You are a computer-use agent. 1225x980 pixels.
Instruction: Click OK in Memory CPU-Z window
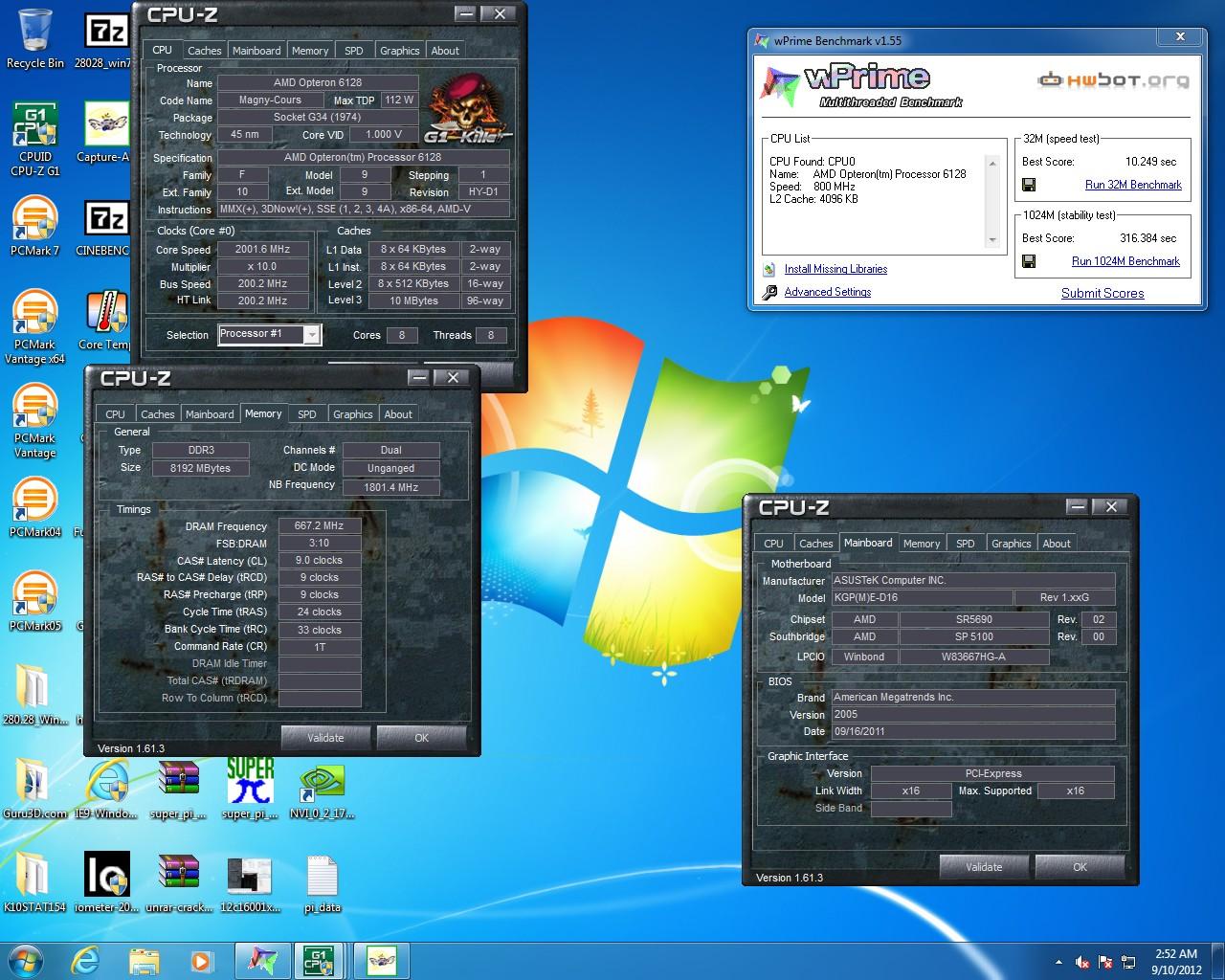(x=421, y=738)
